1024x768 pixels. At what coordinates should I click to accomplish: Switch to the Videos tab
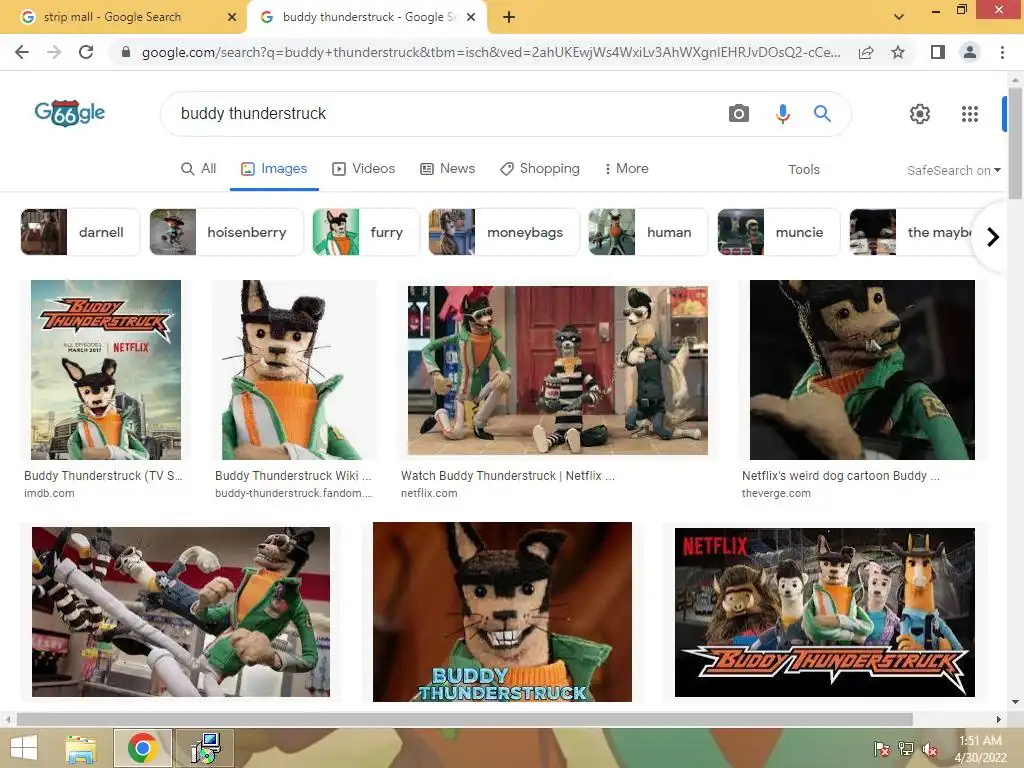click(364, 168)
